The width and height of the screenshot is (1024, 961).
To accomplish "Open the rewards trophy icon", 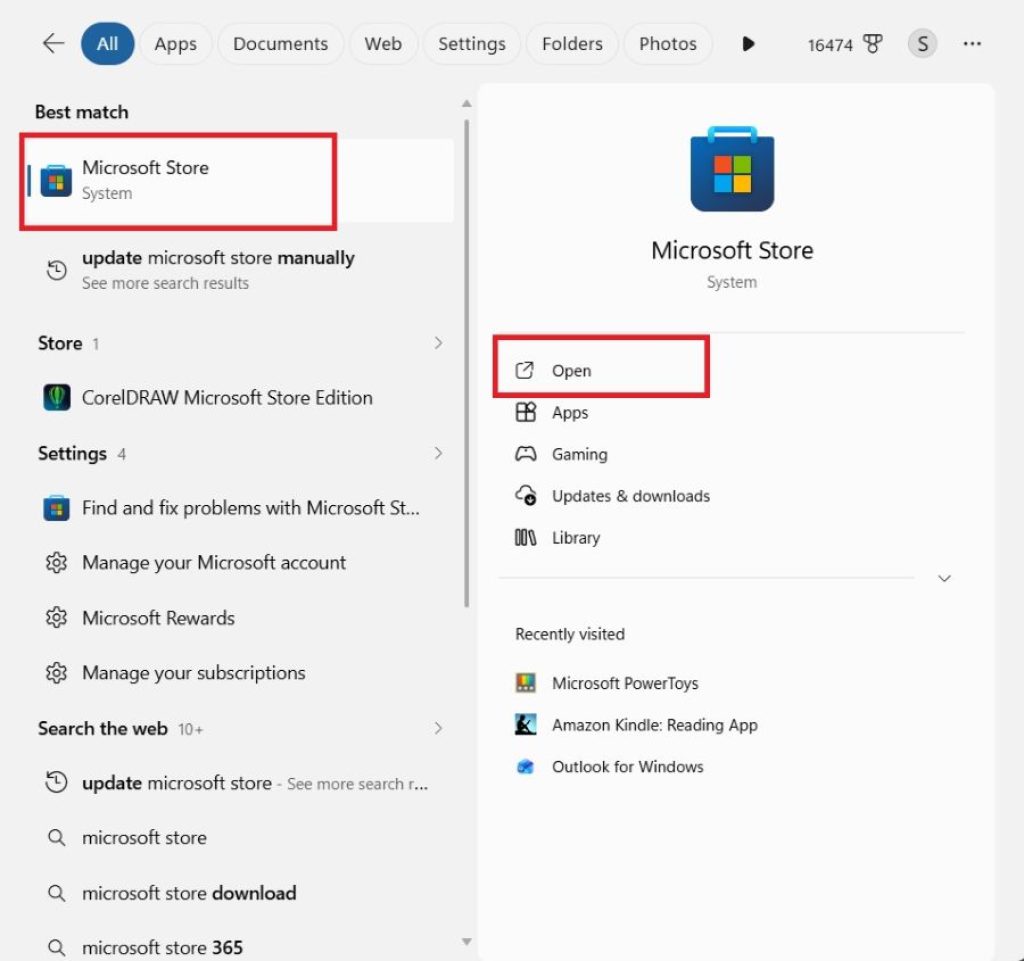I will pos(872,44).
